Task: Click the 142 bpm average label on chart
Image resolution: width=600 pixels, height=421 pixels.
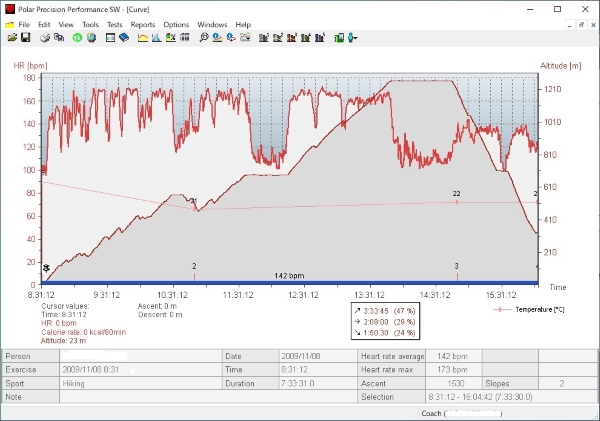Action: (289, 276)
